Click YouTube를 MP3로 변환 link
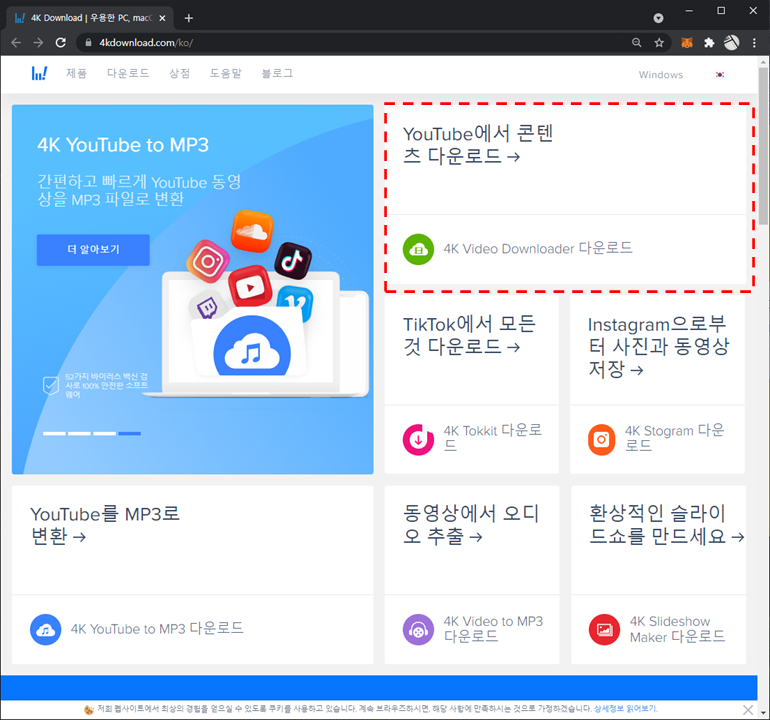This screenshot has height=720, width=770. tap(105, 525)
